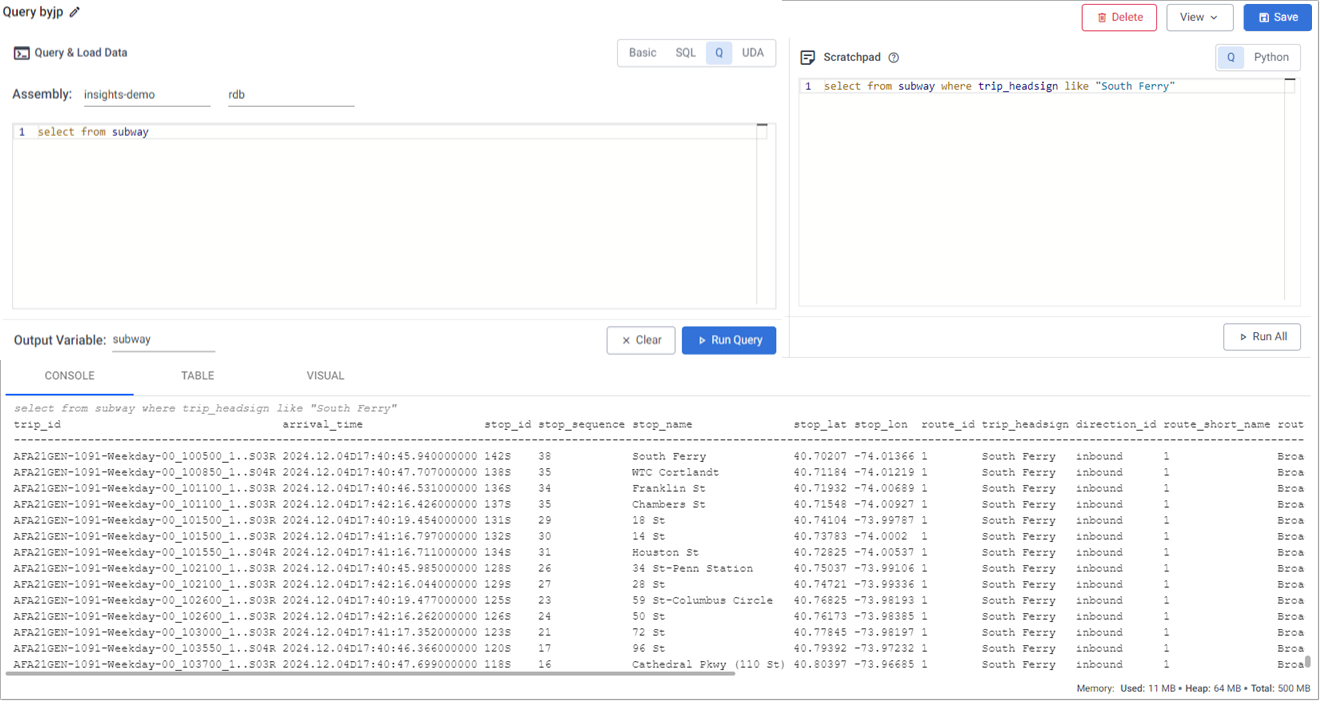
Task: Click the Query byjp title
Action: [x=33, y=13]
